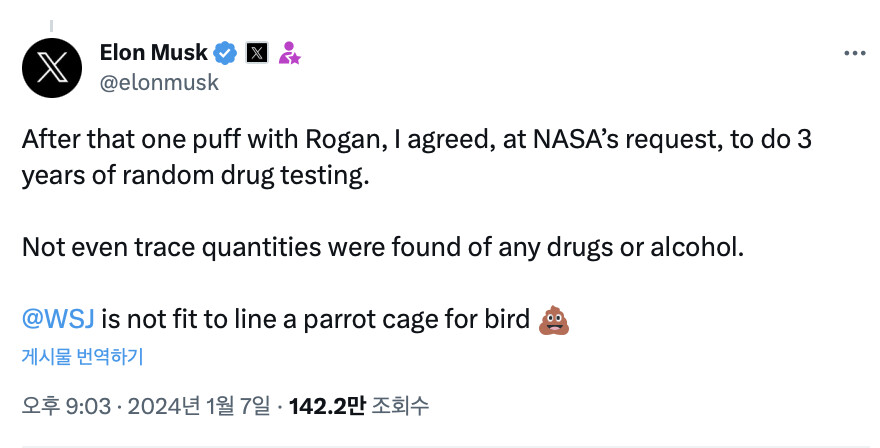Click the poop emoji in the post

click(554, 320)
